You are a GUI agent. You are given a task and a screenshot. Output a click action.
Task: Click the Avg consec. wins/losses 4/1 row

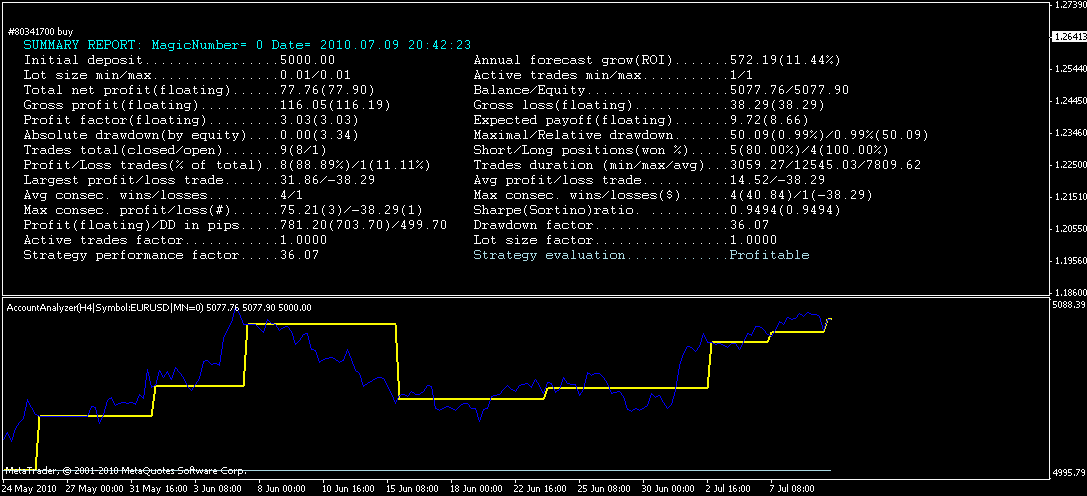[163, 195]
